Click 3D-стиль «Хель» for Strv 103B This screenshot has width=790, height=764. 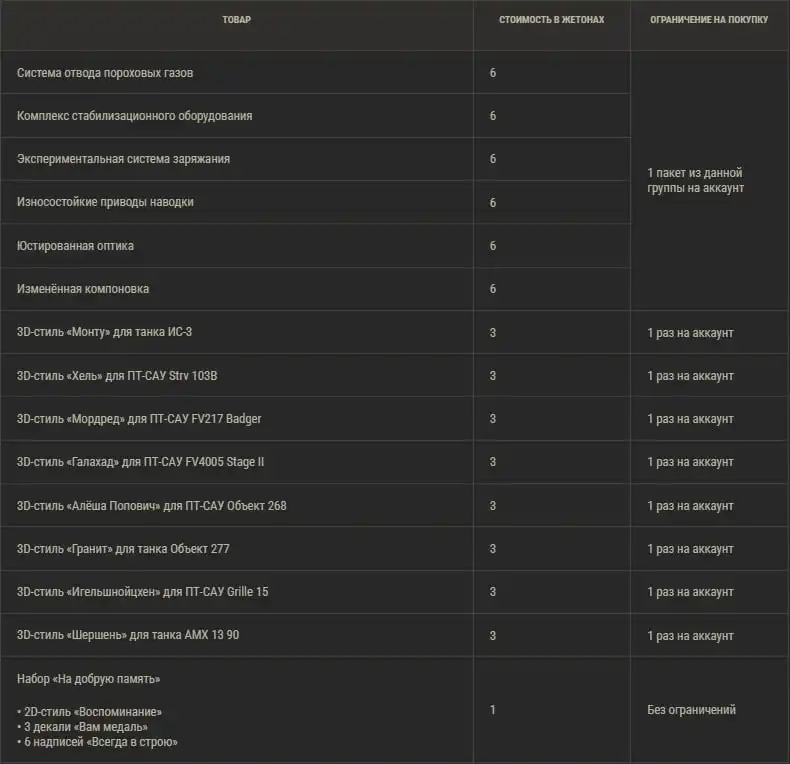(x=117, y=376)
